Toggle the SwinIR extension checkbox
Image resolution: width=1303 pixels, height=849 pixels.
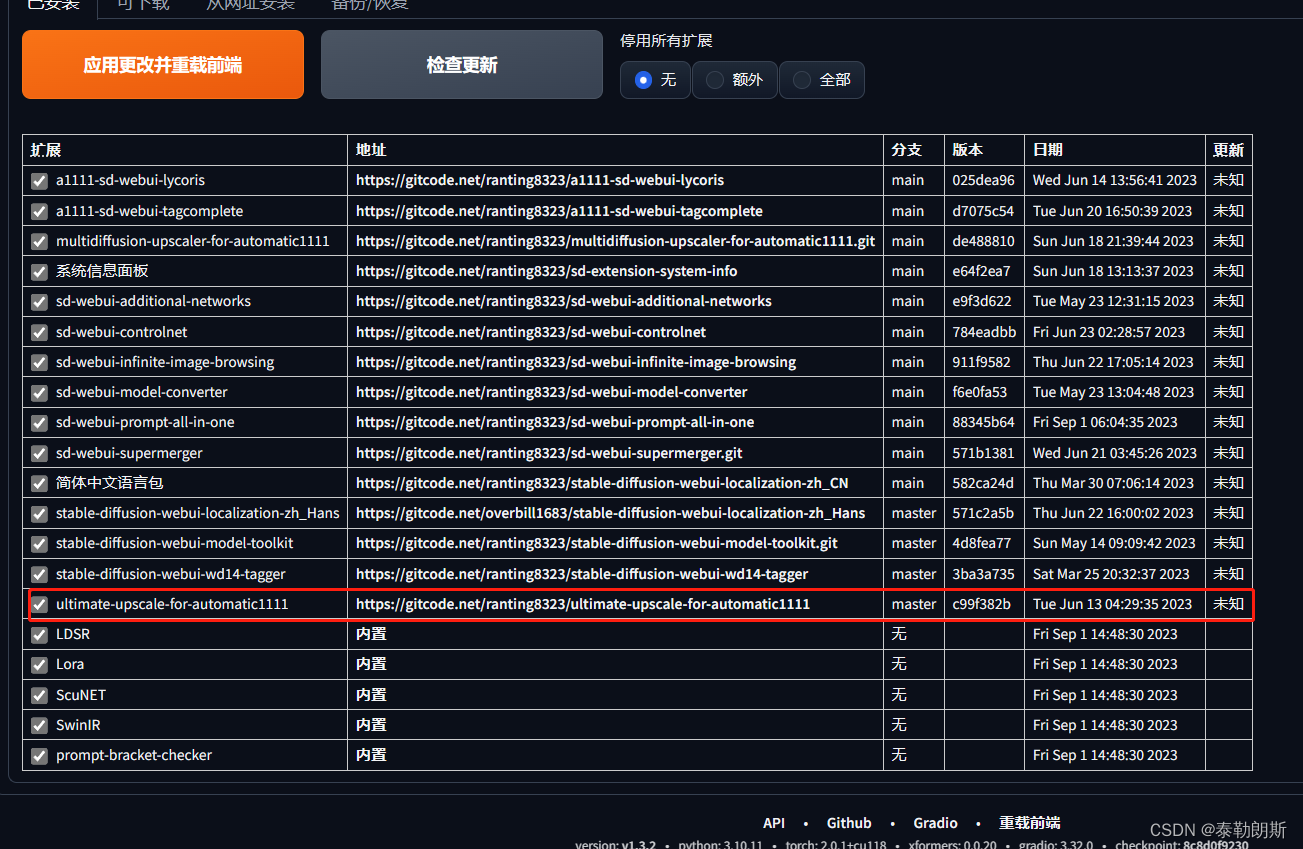coord(39,725)
